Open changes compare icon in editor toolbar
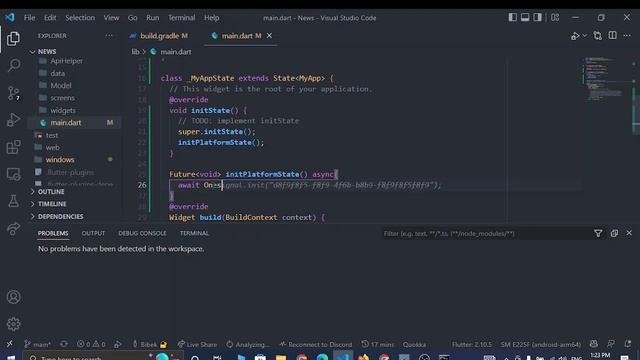 pyautogui.click(x=598, y=36)
